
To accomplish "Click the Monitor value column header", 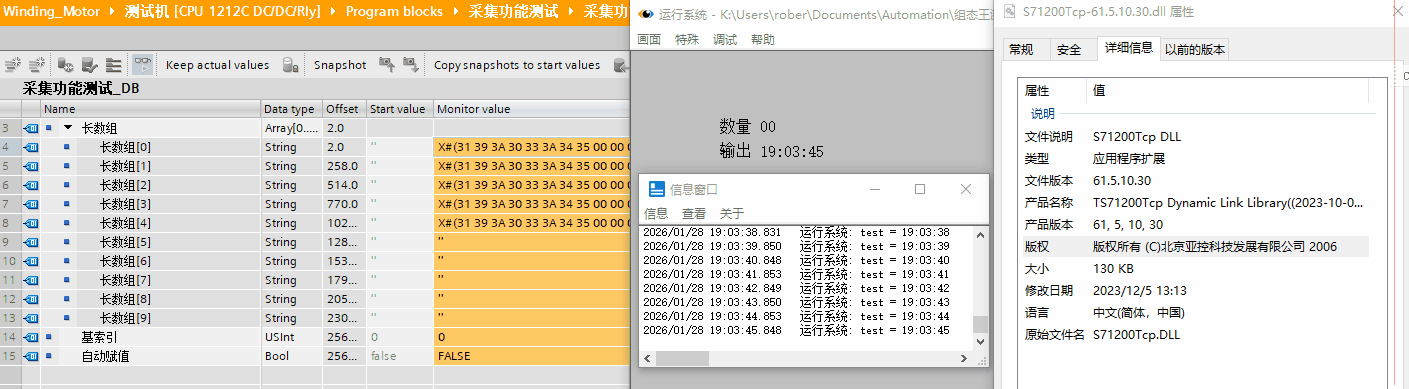I will (532, 109).
